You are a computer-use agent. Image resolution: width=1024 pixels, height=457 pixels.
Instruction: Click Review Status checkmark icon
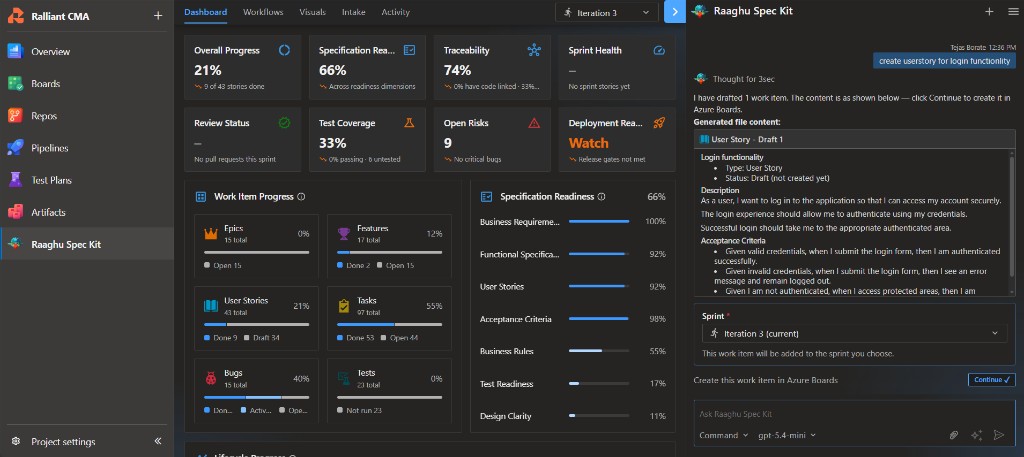coord(284,123)
